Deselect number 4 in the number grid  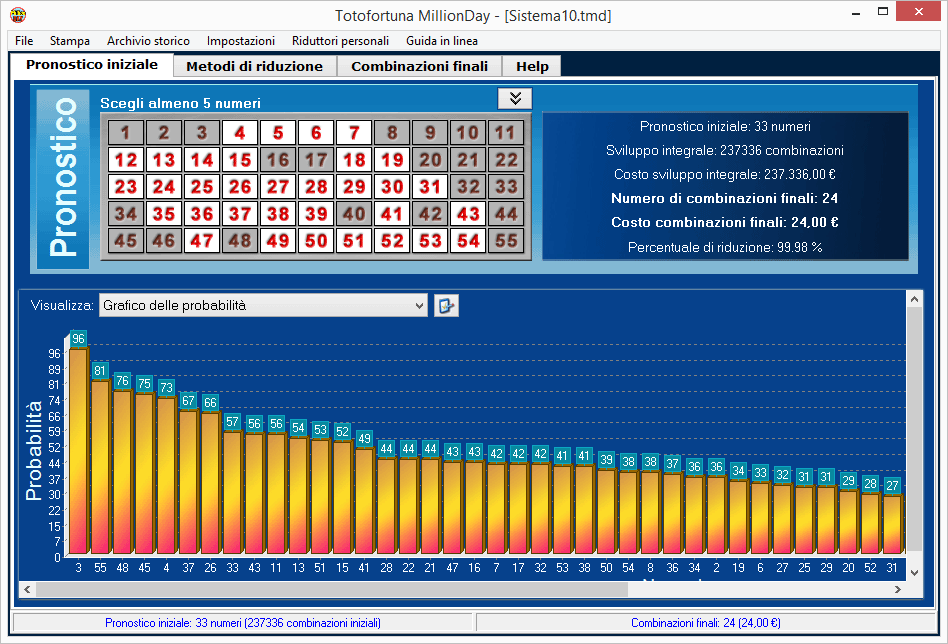click(240, 132)
